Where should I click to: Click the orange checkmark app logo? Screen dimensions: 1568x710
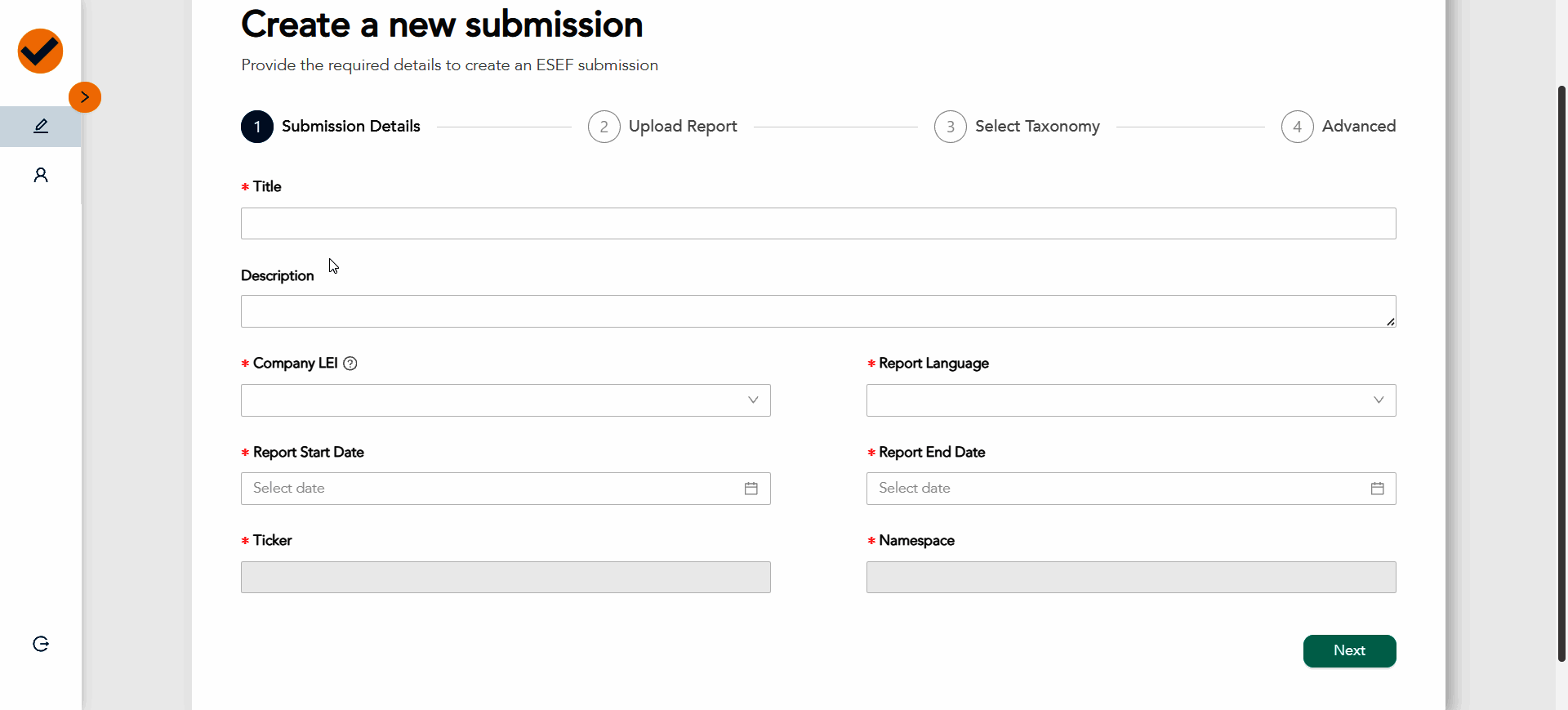[x=40, y=51]
